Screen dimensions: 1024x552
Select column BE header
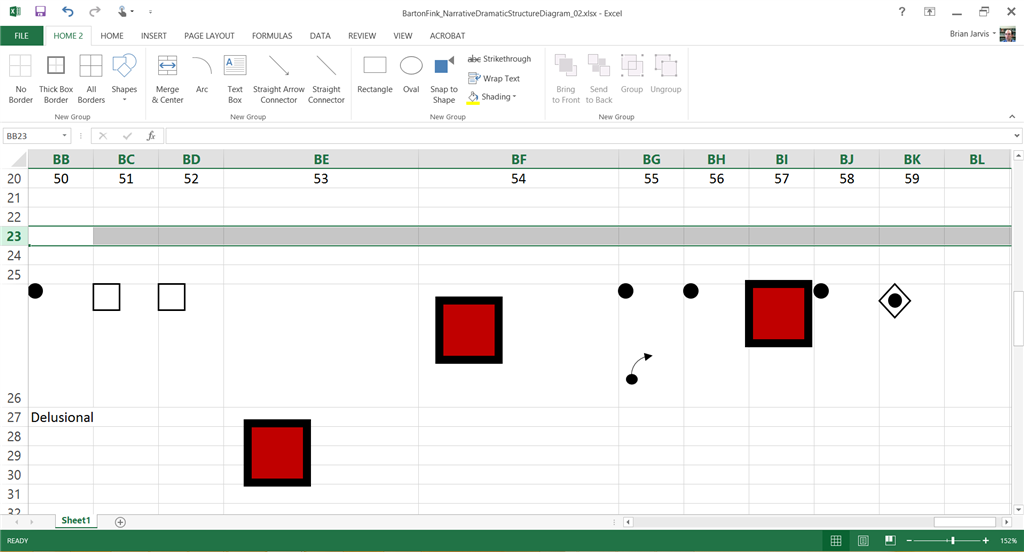pyautogui.click(x=321, y=159)
